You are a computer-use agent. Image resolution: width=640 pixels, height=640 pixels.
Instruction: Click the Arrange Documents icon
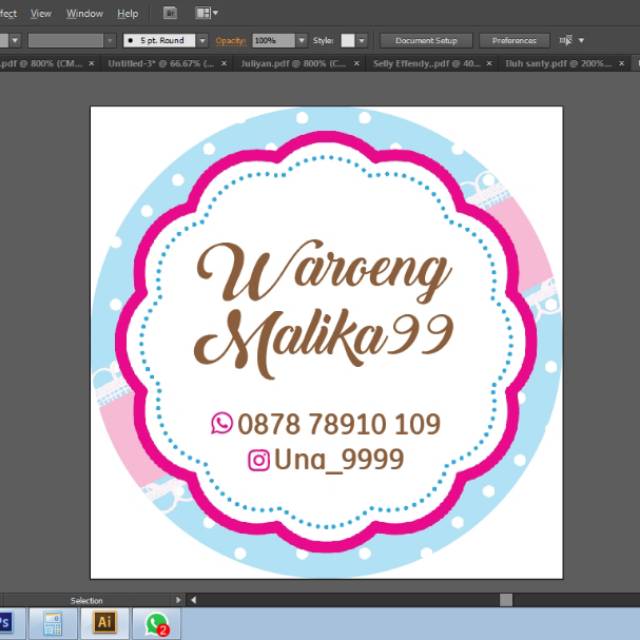(x=206, y=13)
